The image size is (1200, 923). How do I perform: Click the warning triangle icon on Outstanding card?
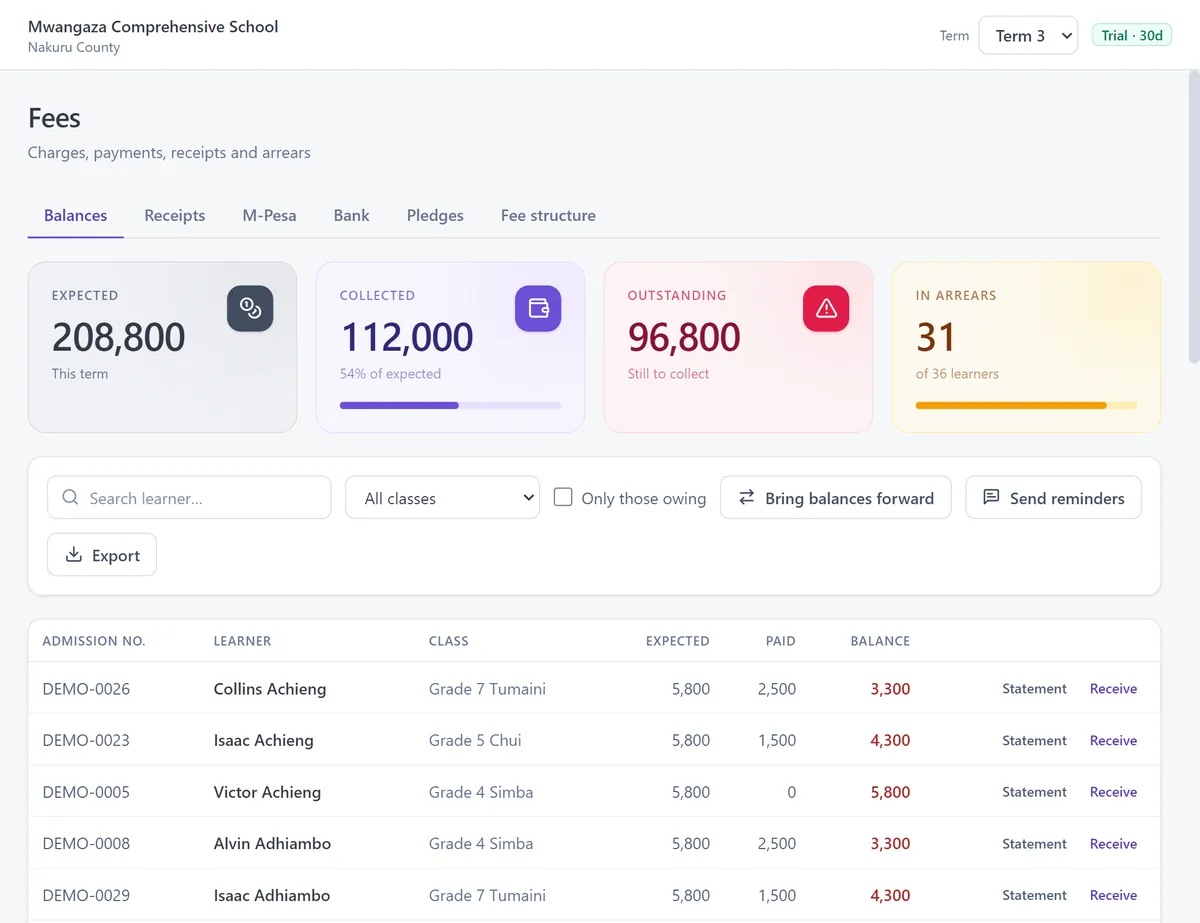tap(826, 309)
